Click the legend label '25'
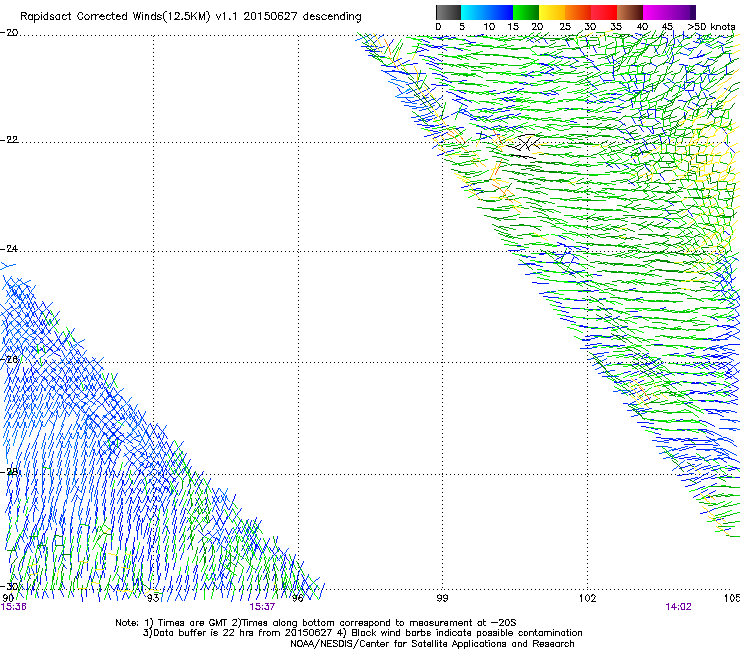This screenshot has height=650, width=740. pos(565,27)
